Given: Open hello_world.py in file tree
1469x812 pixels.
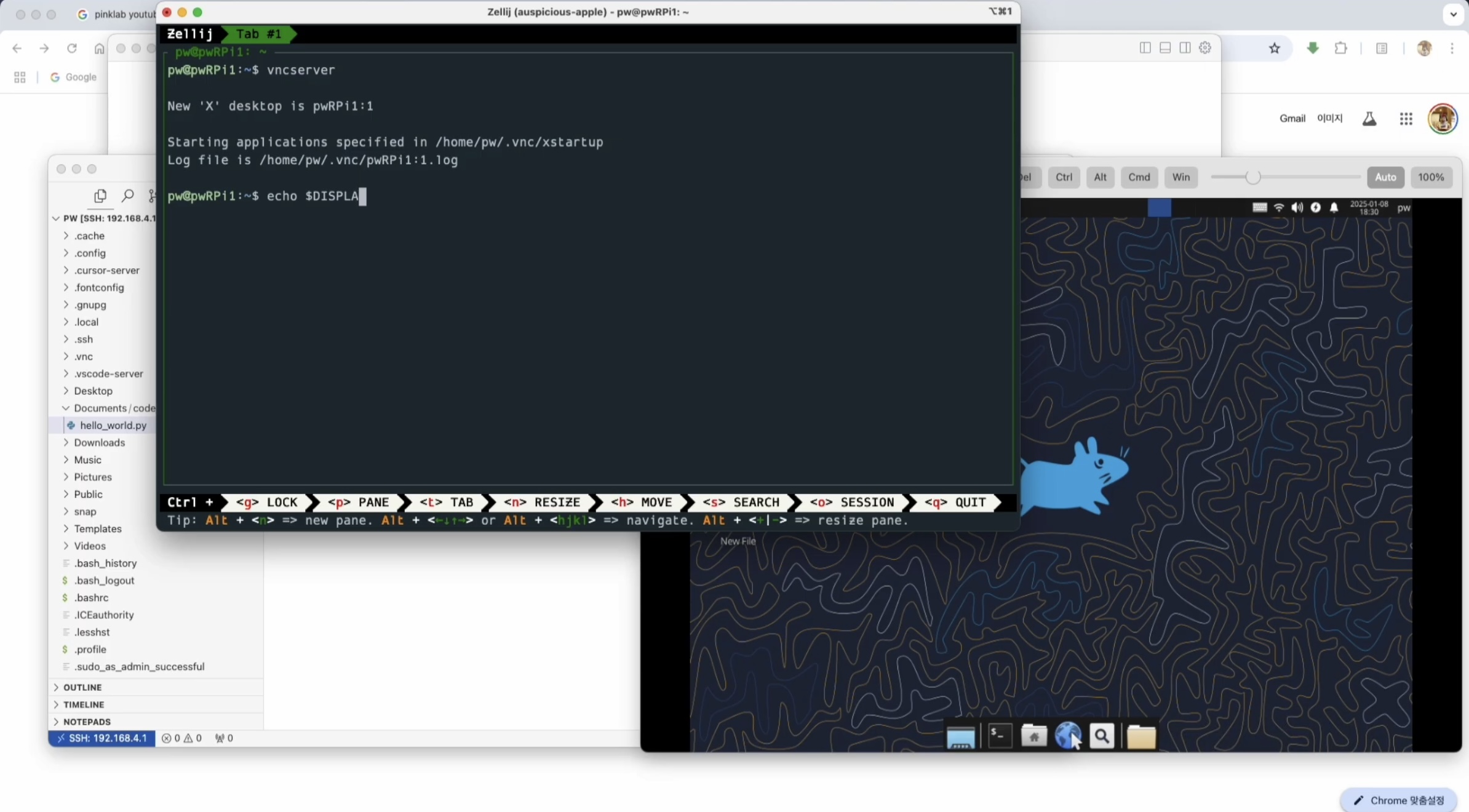Looking at the screenshot, I should click(113, 425).
